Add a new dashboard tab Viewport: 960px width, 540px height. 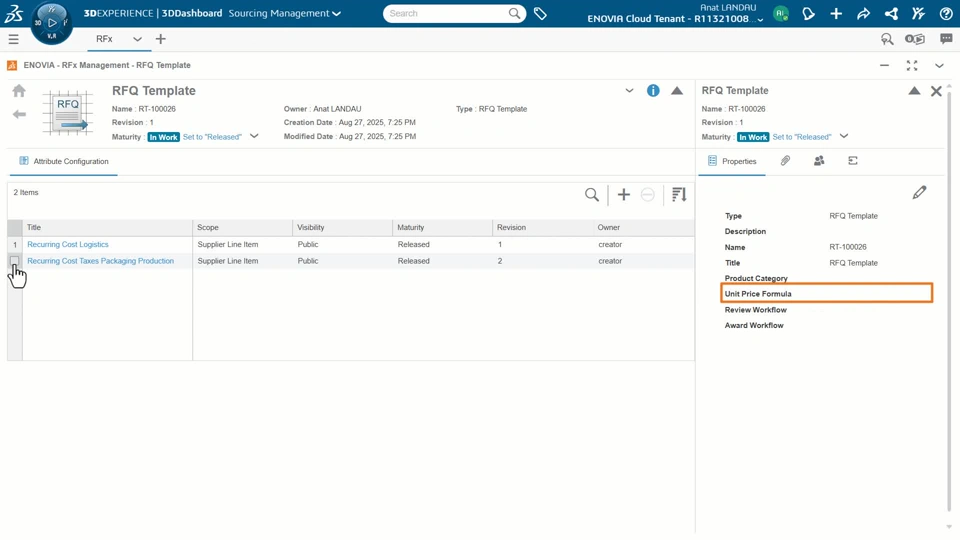160,39
